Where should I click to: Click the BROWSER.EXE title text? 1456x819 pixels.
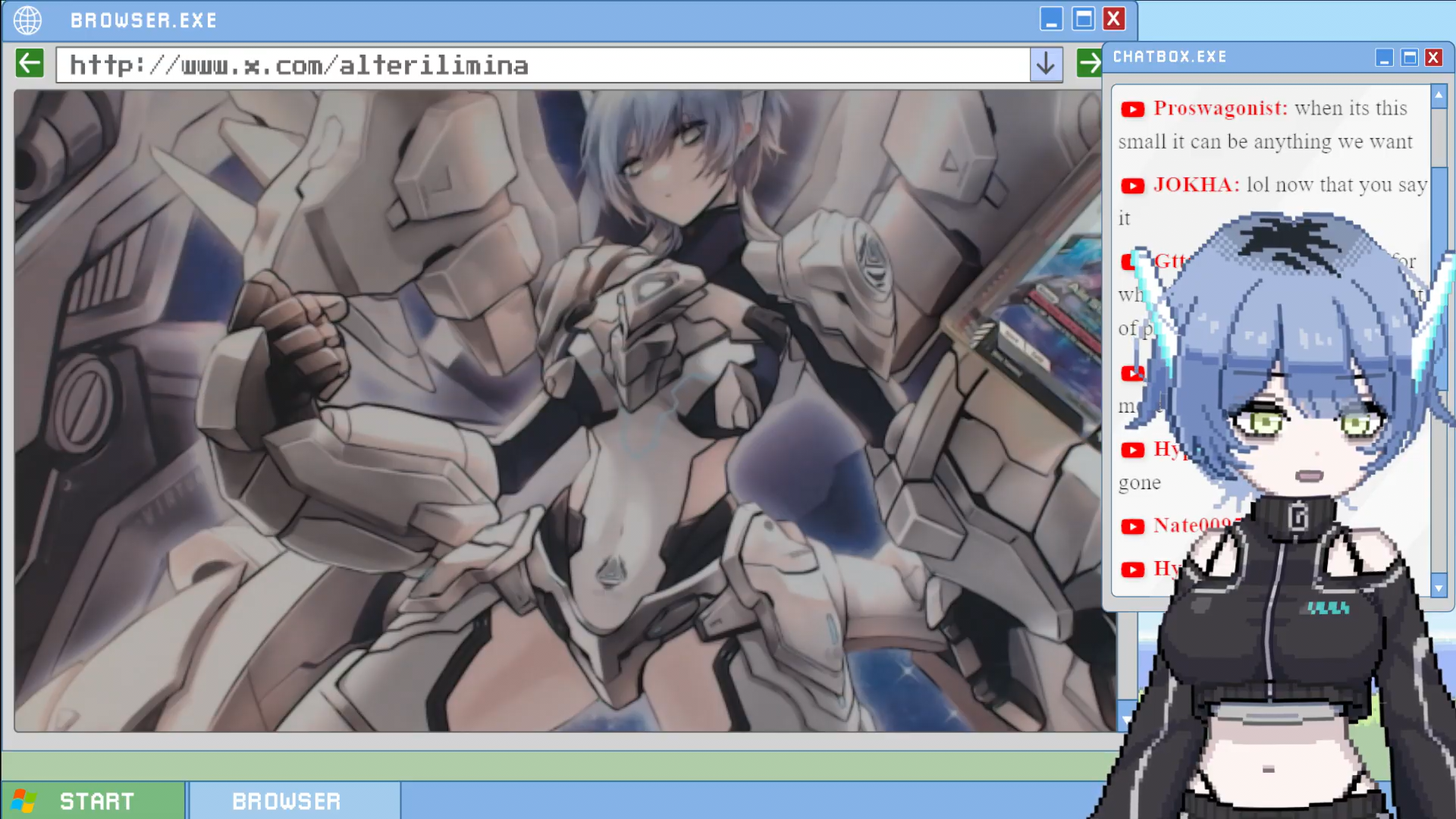click(144, 20)
